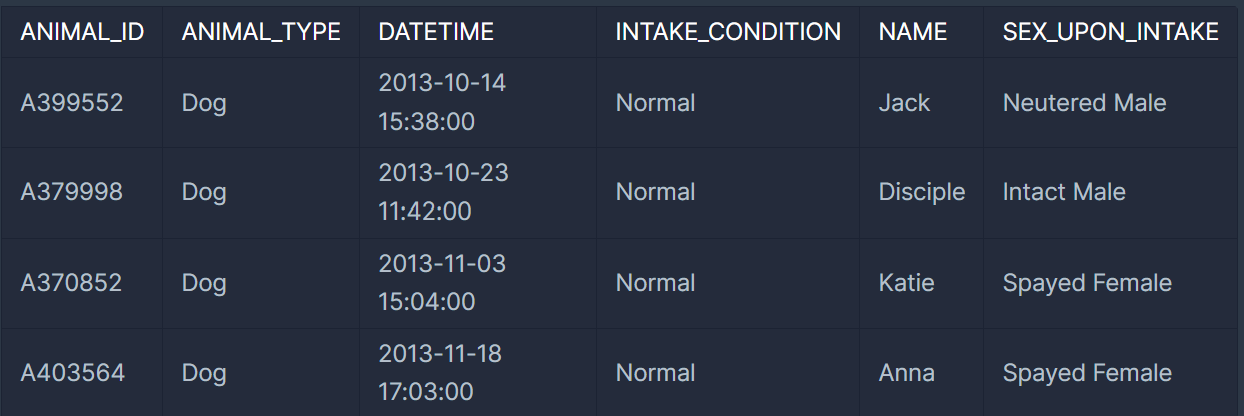The width and height of the screenshot is (1244, 416).
Task: Select the name cell Katie
Action: [x=906, y=282]
